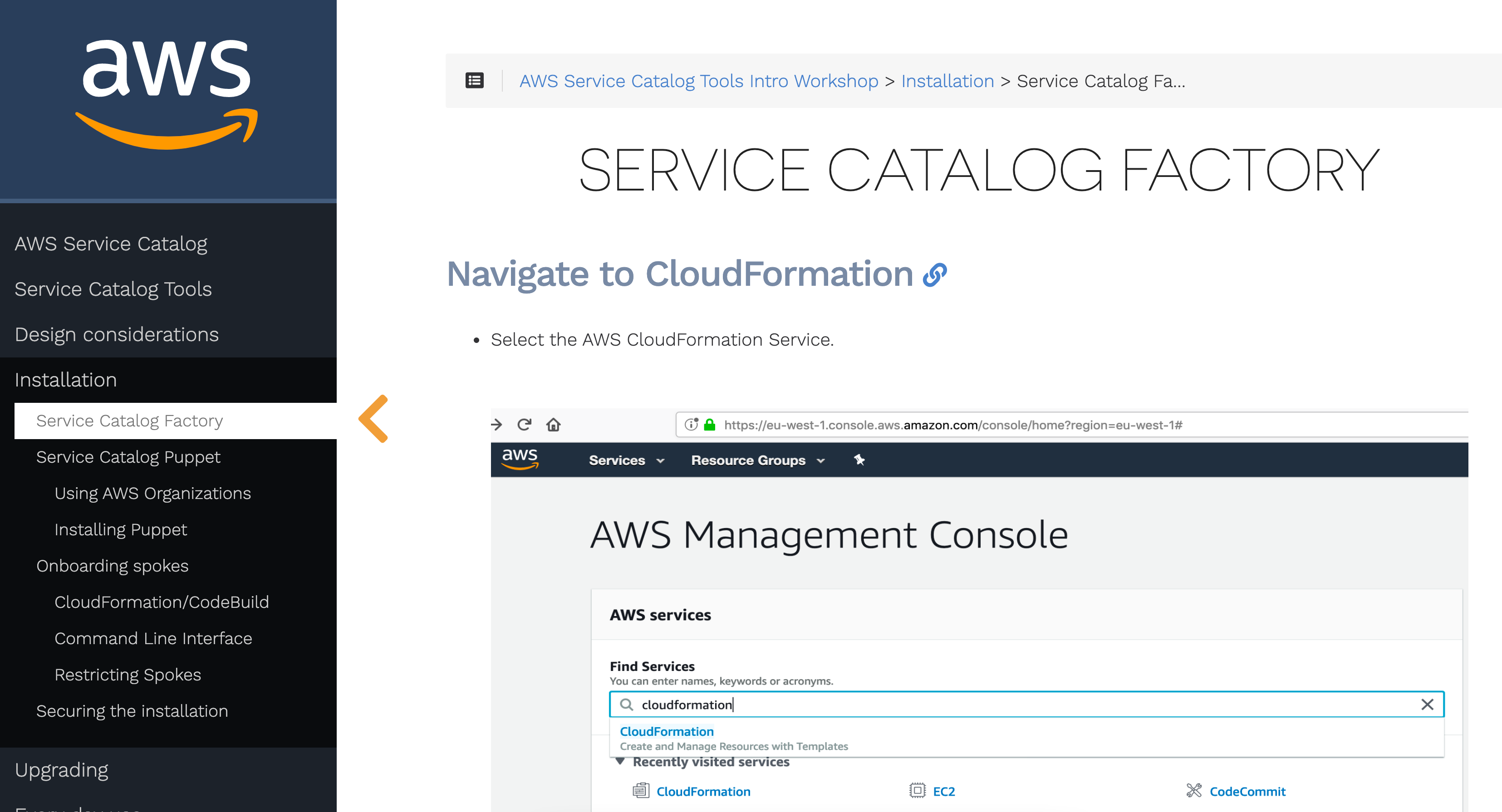
Task: Open Design considerations sidebar section
Action: coord(117,335)
